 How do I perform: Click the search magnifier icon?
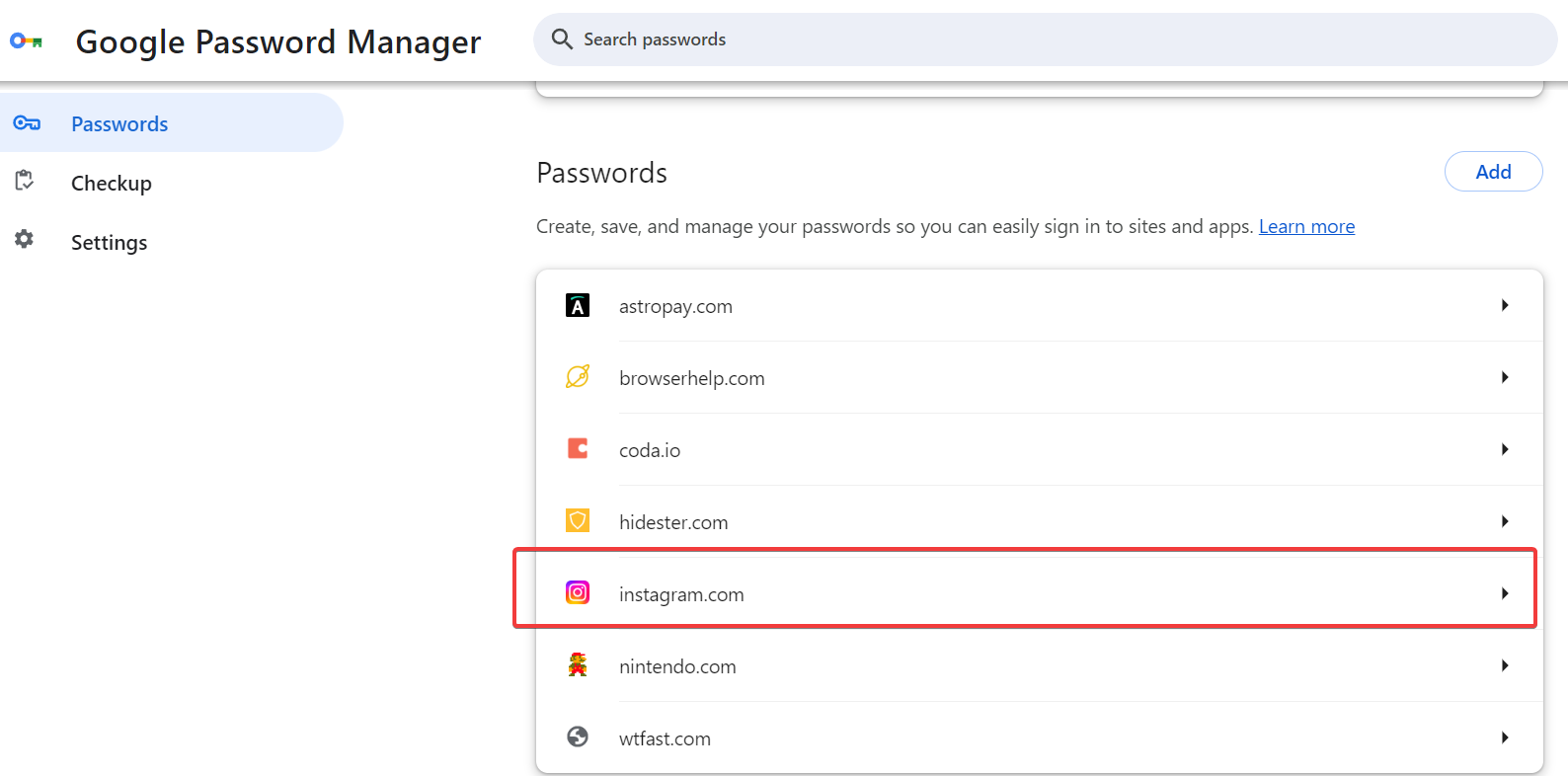[x=562, y=39]
